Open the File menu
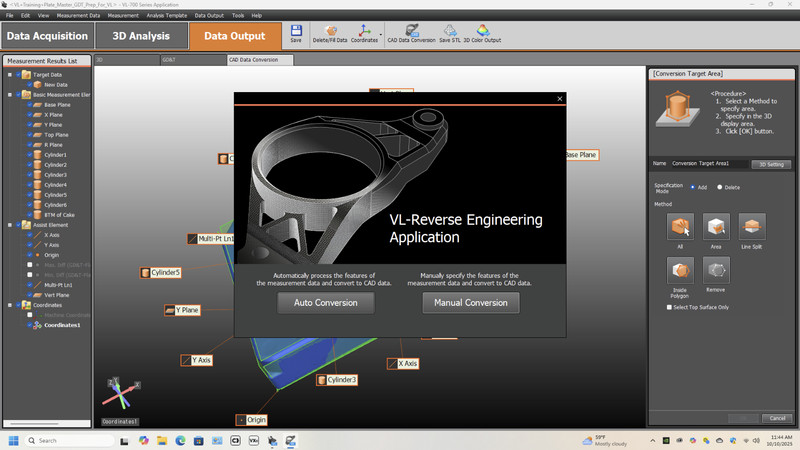This screenshot has height=450, width=800. 10,15
